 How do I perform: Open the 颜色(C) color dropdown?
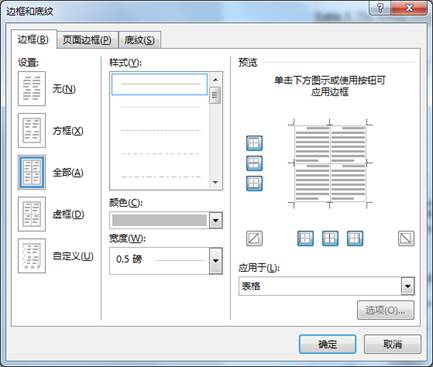coord(216,220)
